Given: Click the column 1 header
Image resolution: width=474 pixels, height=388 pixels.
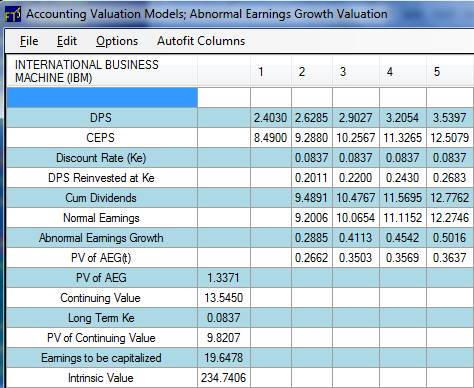Looking at the screenshot, I should [271, 71].
